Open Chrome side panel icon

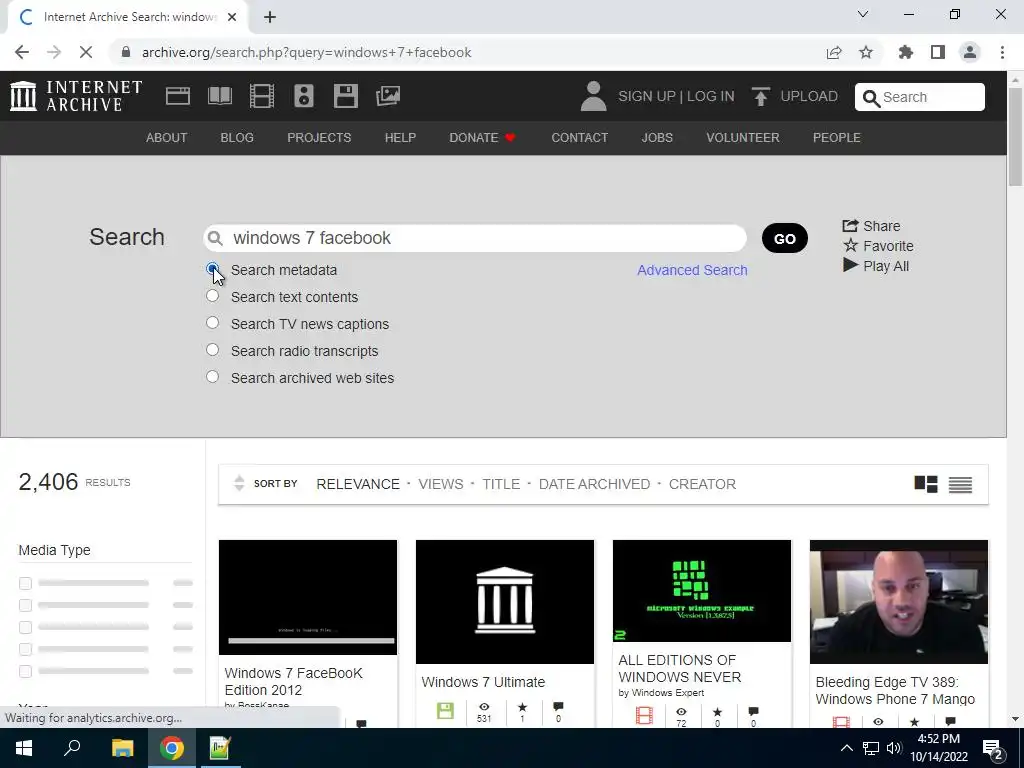tap(938, 52)
